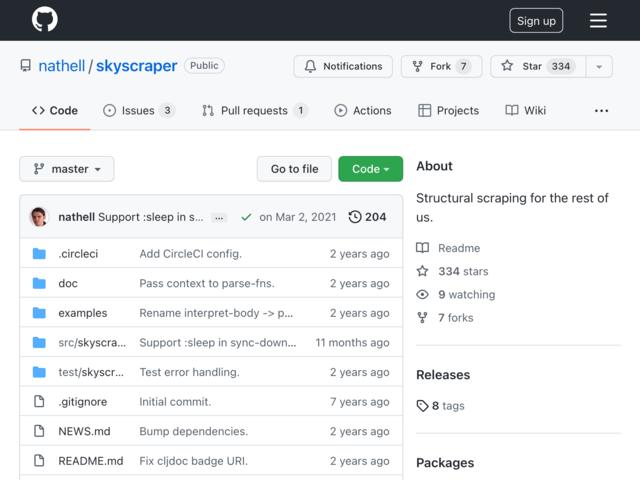Open the 'Add CircleCI config.' commit
640x480 pixels.
pos(191,254)
